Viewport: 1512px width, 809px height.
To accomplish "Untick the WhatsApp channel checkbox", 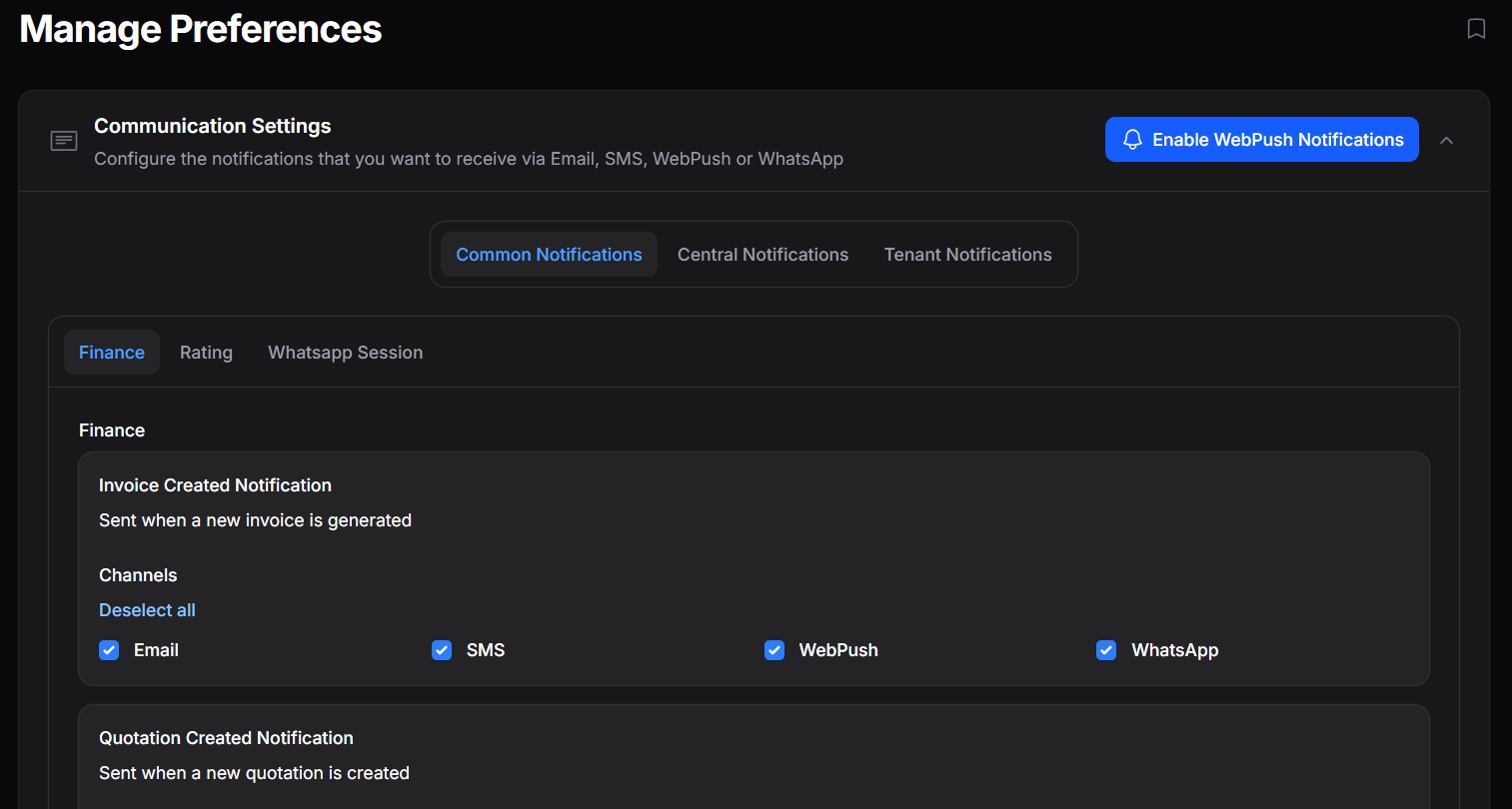I will [1106, 650].
